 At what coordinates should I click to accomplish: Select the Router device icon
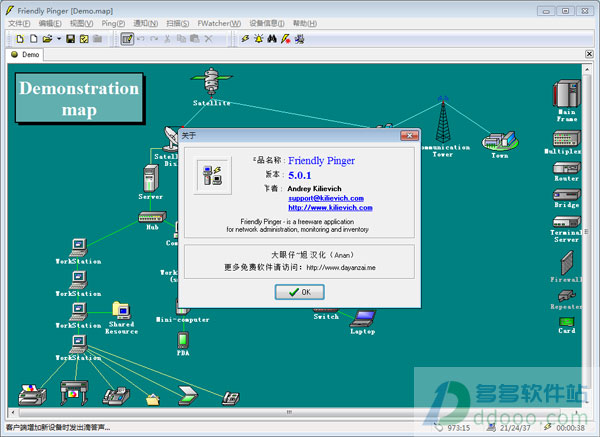tap(567, 168)
